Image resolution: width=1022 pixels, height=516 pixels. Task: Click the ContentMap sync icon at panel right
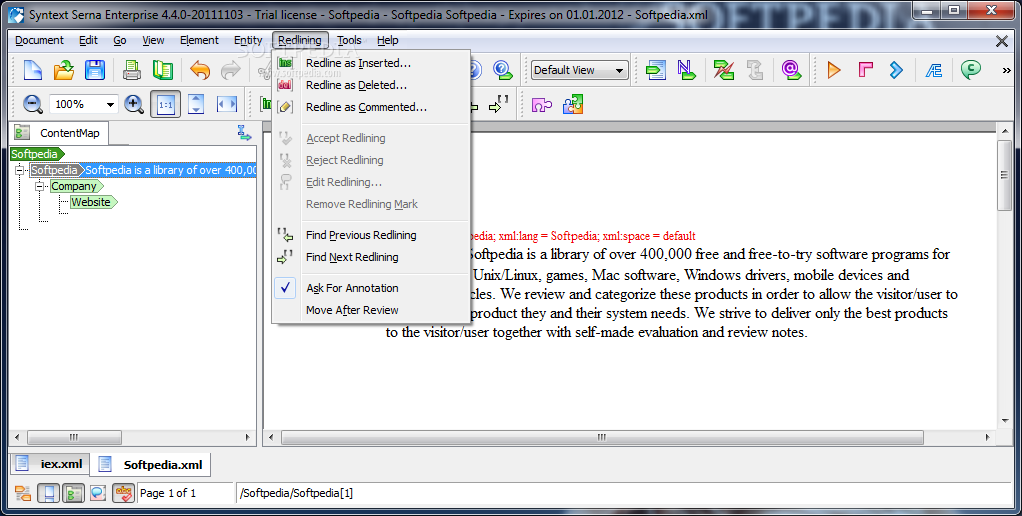[244, 134]
